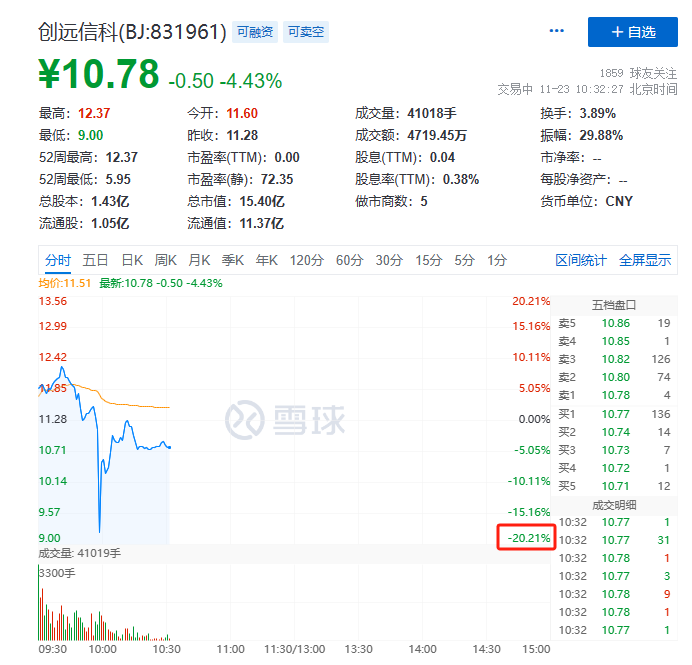Click the 卖2 order row at 10.80
Screen dimensions: 692x665
point(614,377)
